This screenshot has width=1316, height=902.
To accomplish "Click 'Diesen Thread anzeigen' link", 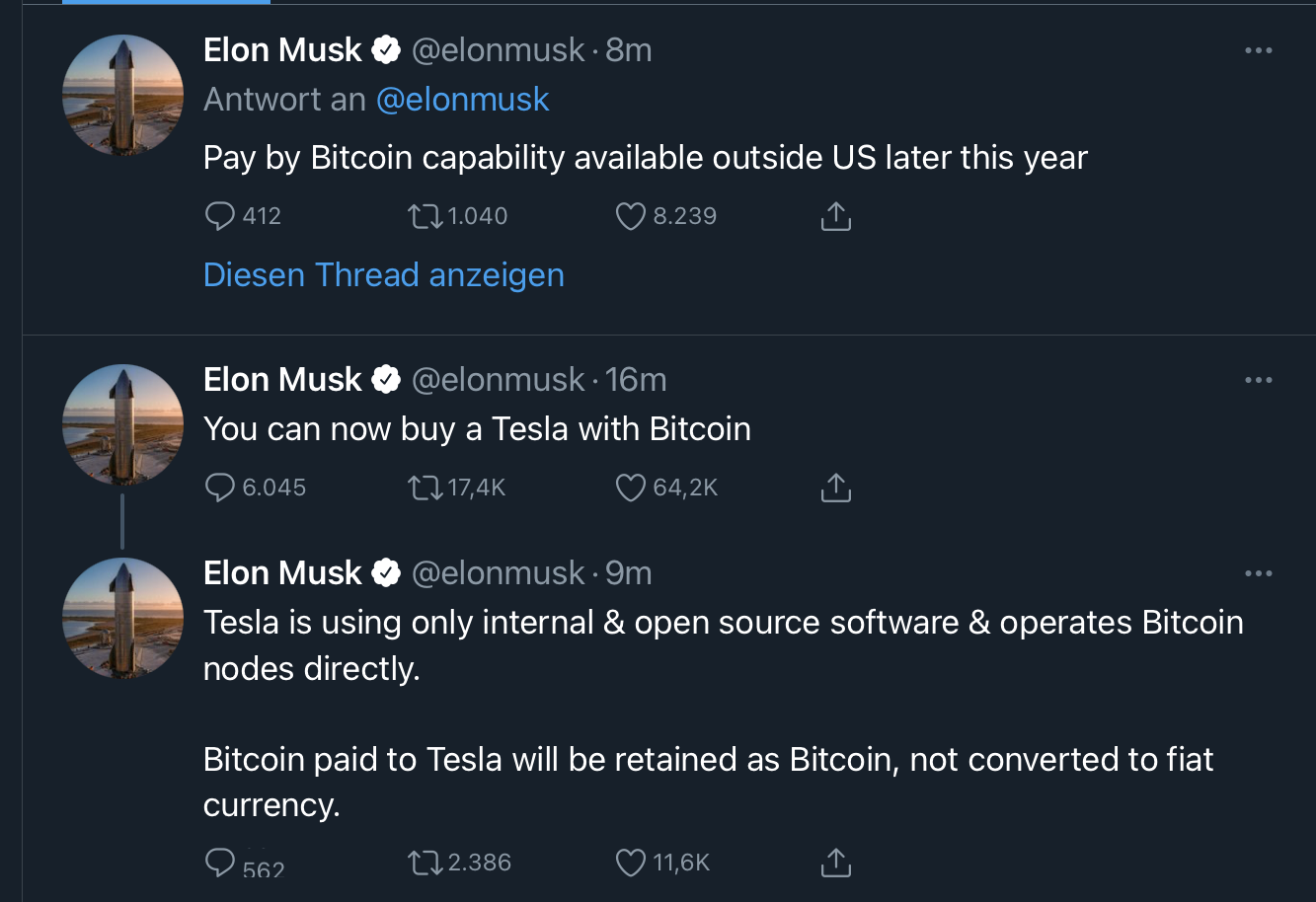I will [383, 274].
